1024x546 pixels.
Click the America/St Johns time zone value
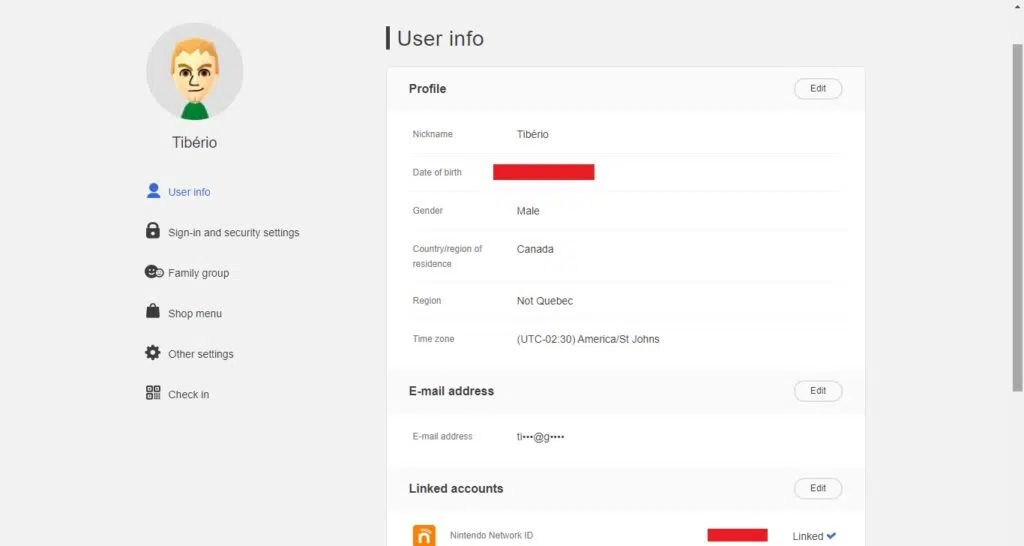588,339
